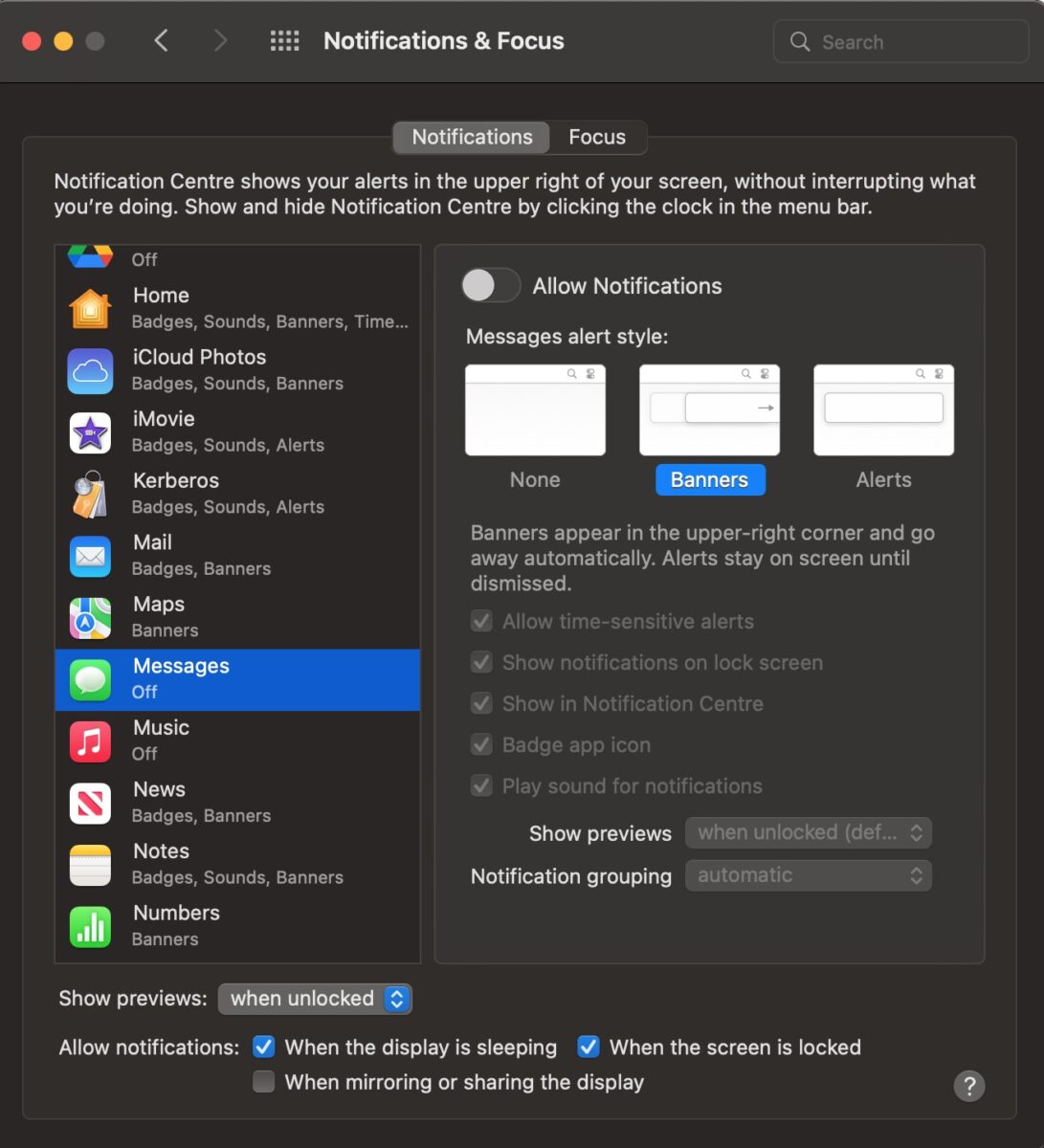Click the Banners label button
This screenshot has height=1148, width=1044.
[x=710, y=479]
